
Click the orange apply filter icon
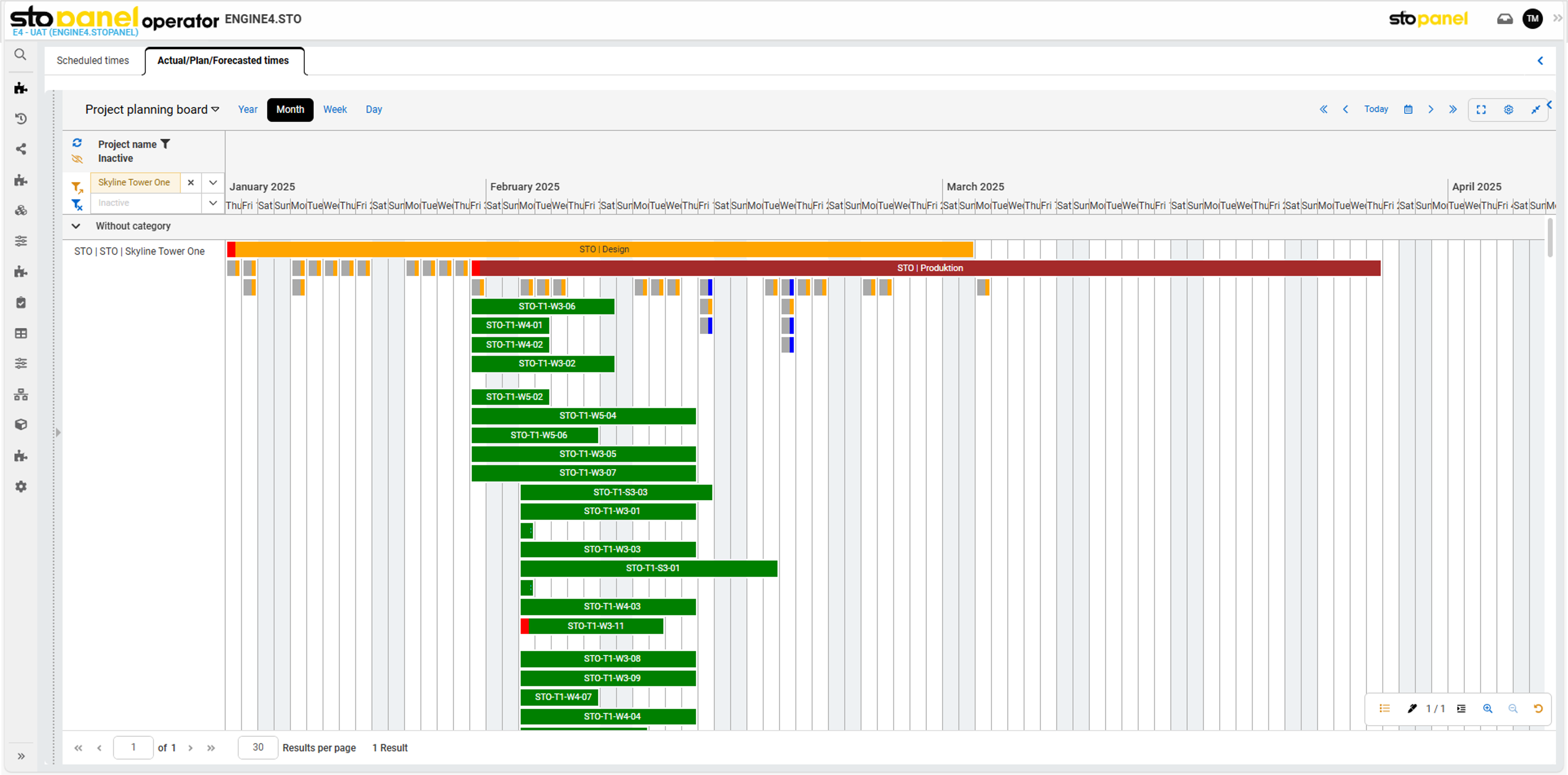[77, 188]
